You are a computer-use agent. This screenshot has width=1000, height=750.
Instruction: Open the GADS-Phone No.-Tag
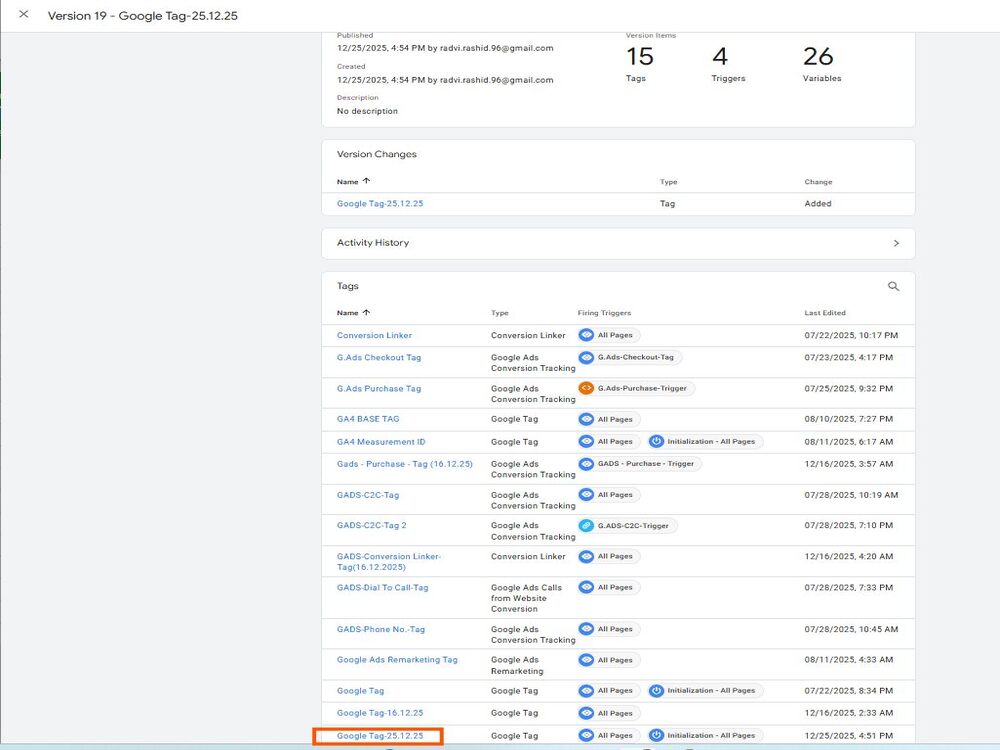381,629
